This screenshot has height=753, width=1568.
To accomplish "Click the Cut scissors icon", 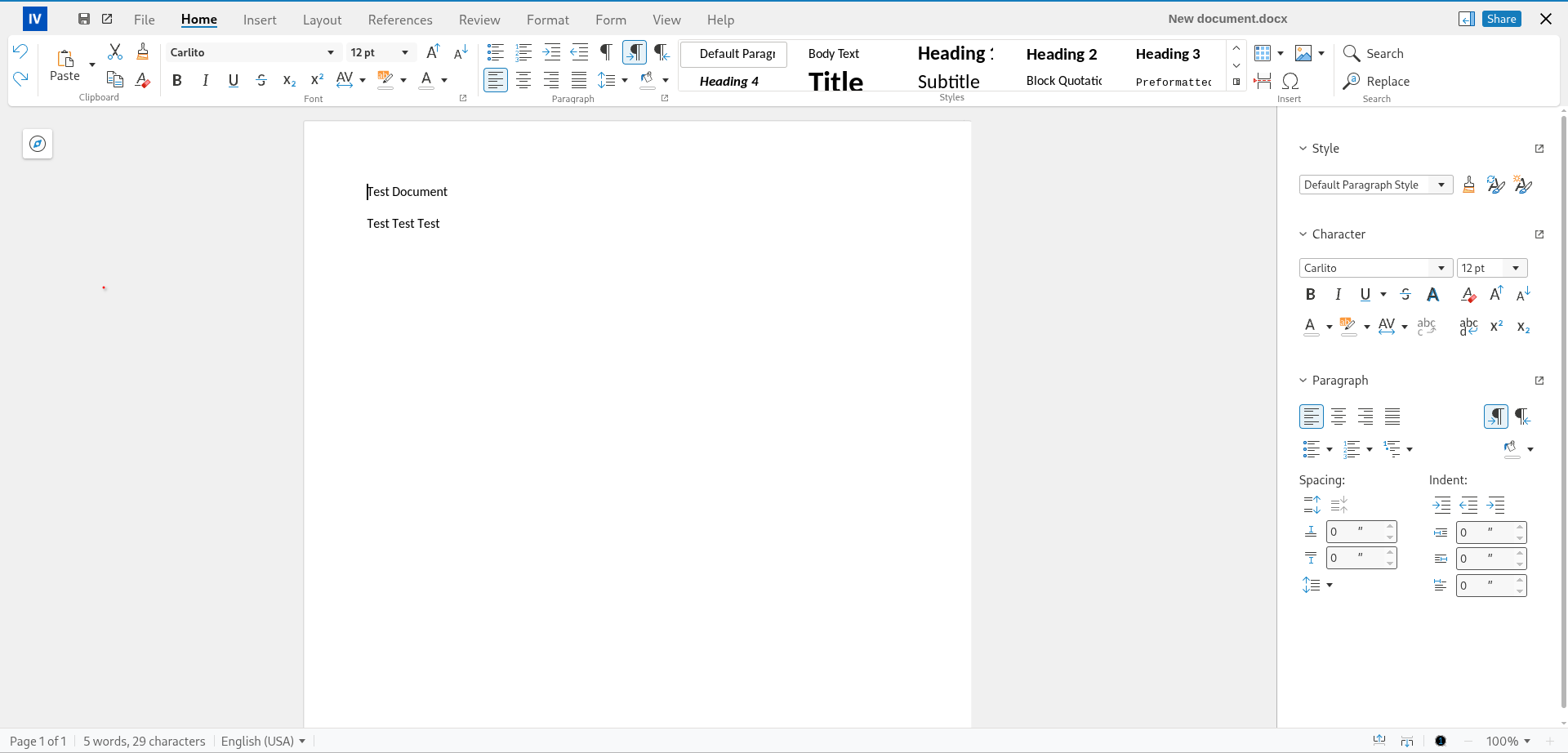I will pos(115,52).
